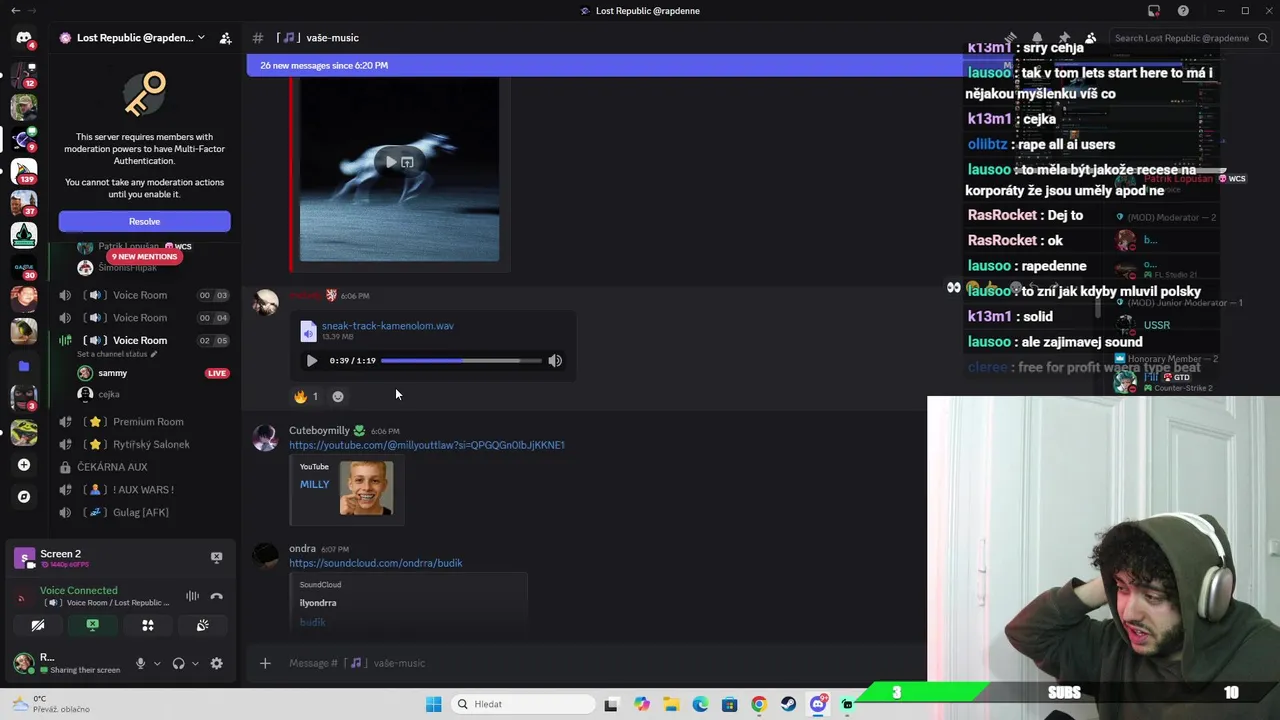Open the ! AUX WARS ! channel
Viewport: 1280px width, 720px height.
click(144, 490)
